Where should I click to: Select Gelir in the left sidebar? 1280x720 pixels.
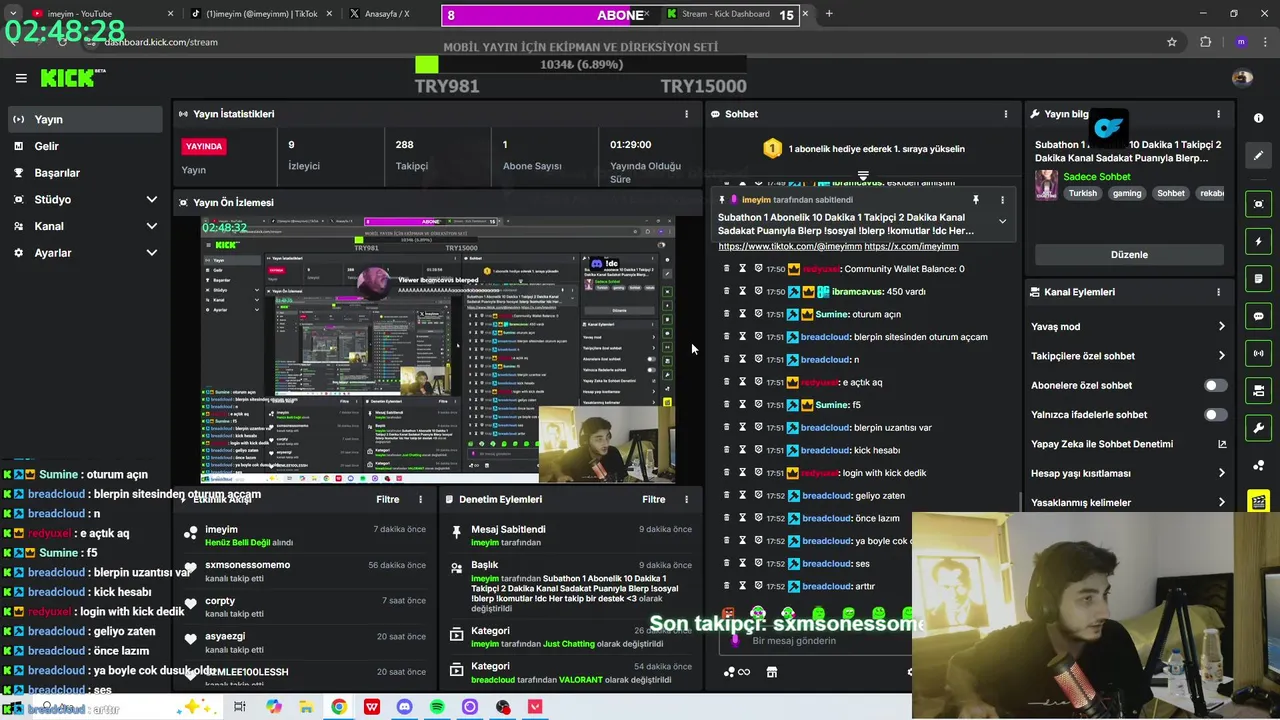[84, 146]
